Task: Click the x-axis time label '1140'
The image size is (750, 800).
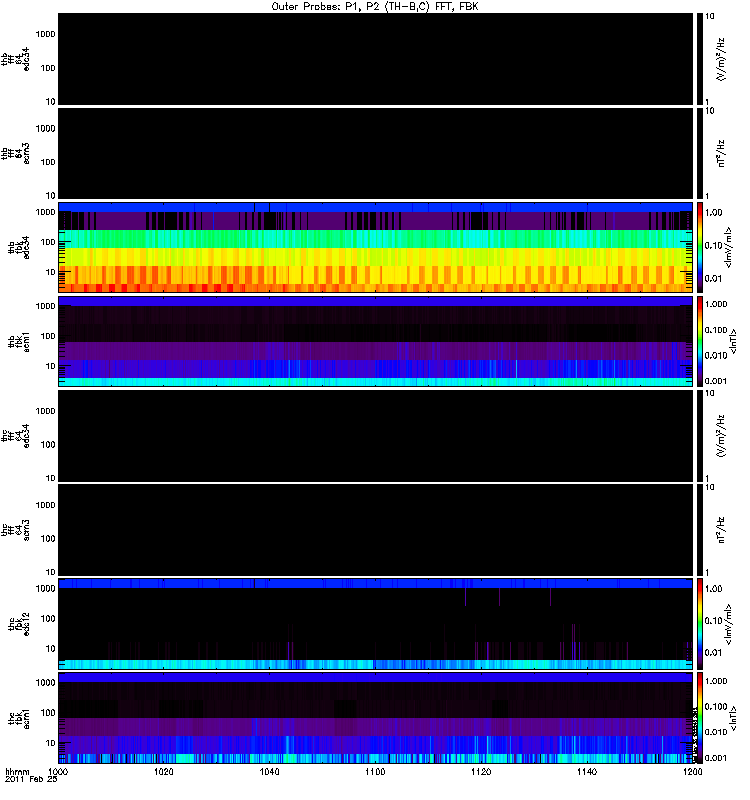Action: pos(587,771)
